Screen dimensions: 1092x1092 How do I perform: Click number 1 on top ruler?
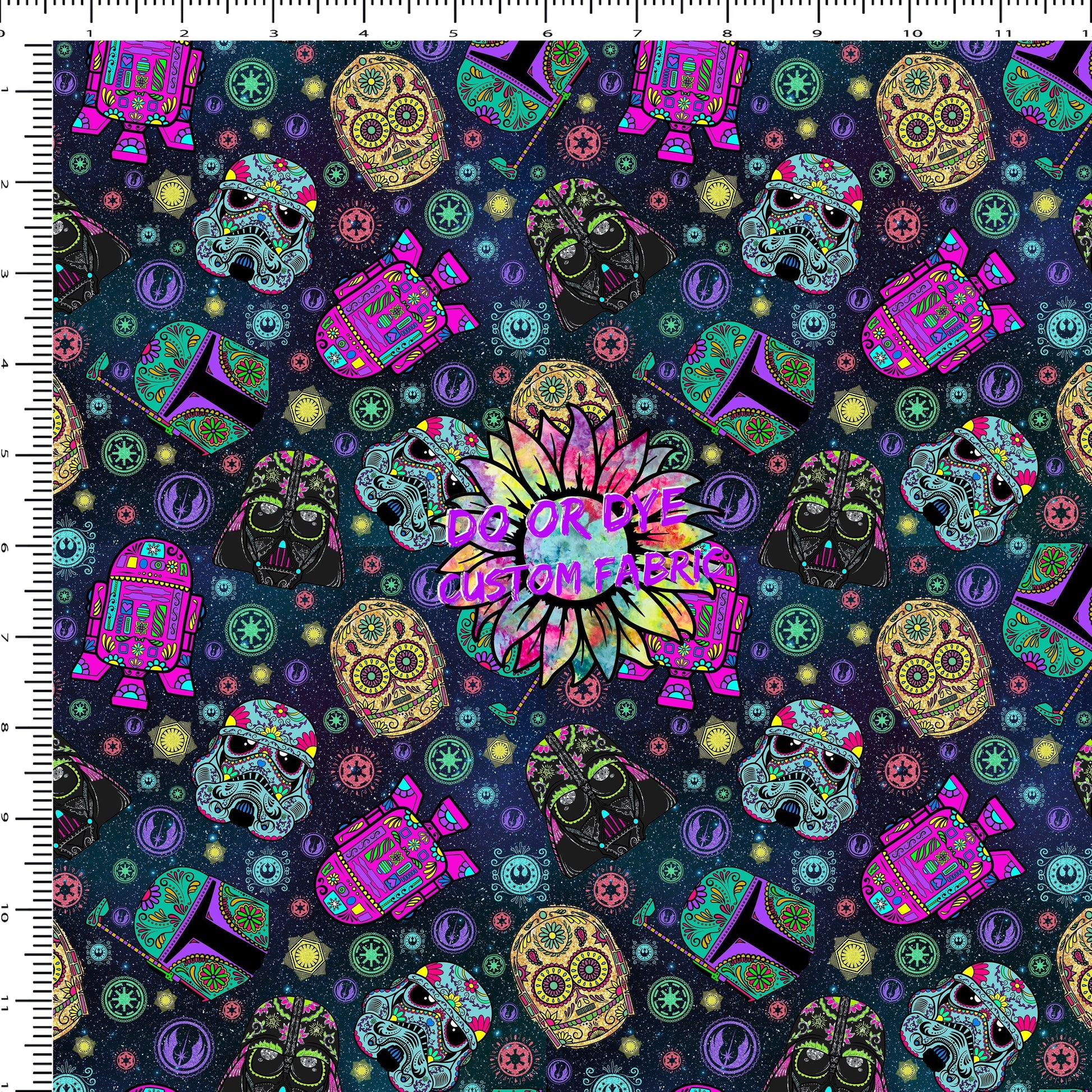[90, 34]
